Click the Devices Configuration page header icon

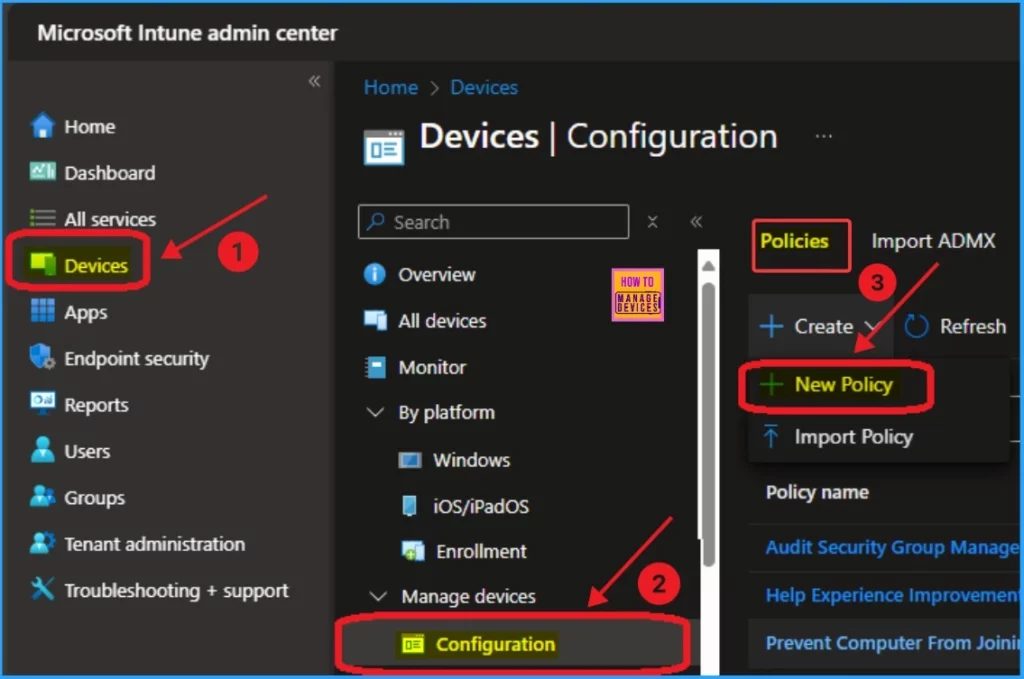click(x=384, y=147)
